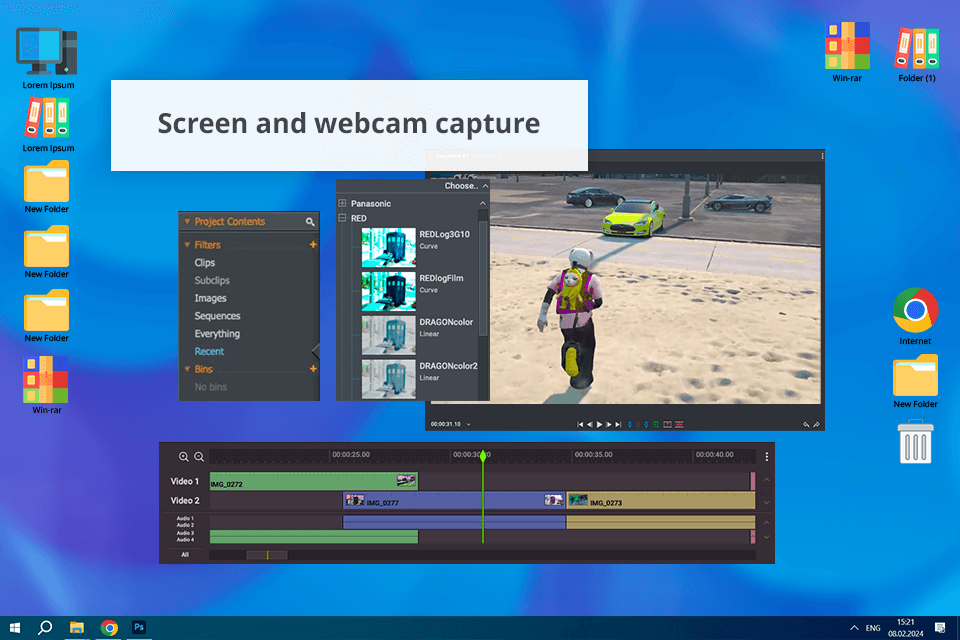Select the REDLog3G10 LUT thumbnail
This screenshot has height=640, width=960.
coord(388,247)
